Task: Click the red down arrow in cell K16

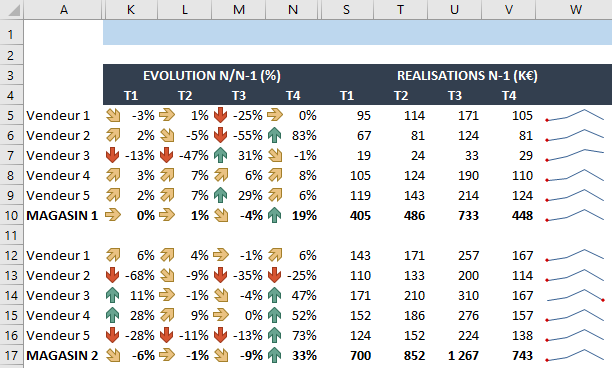Action: click(112, 335)
